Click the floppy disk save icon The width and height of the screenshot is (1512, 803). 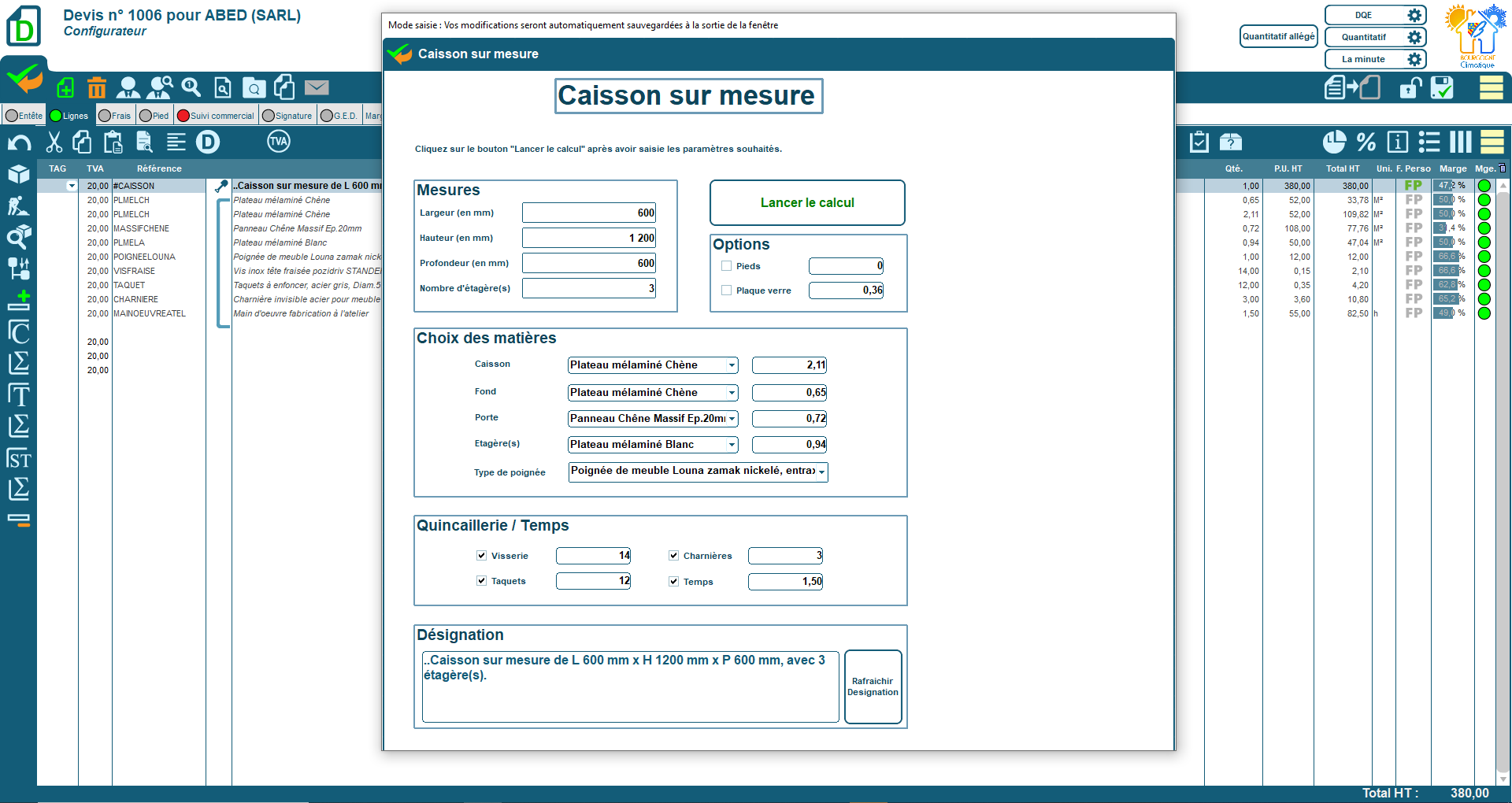(1443, 87)
